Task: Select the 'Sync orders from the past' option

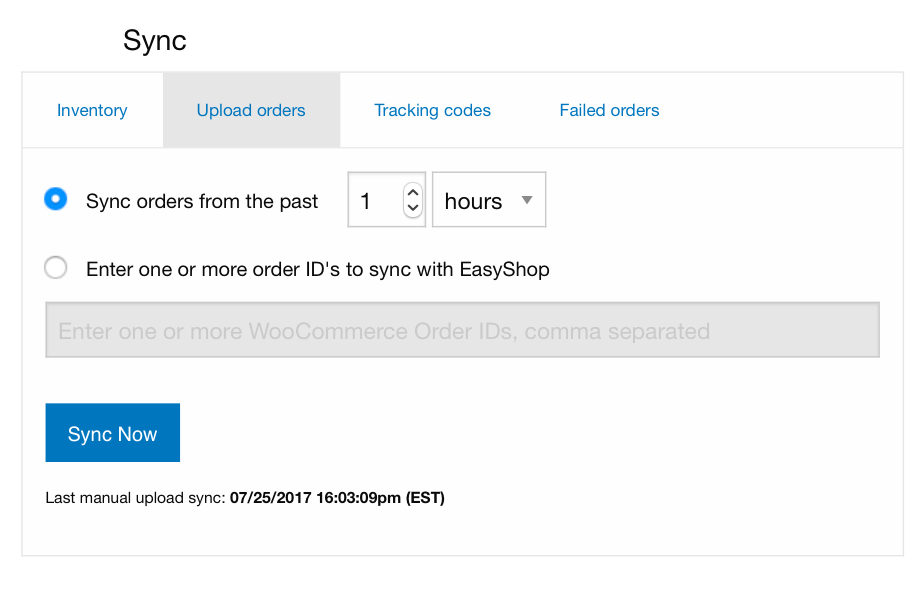Action: tap(55, 199)
